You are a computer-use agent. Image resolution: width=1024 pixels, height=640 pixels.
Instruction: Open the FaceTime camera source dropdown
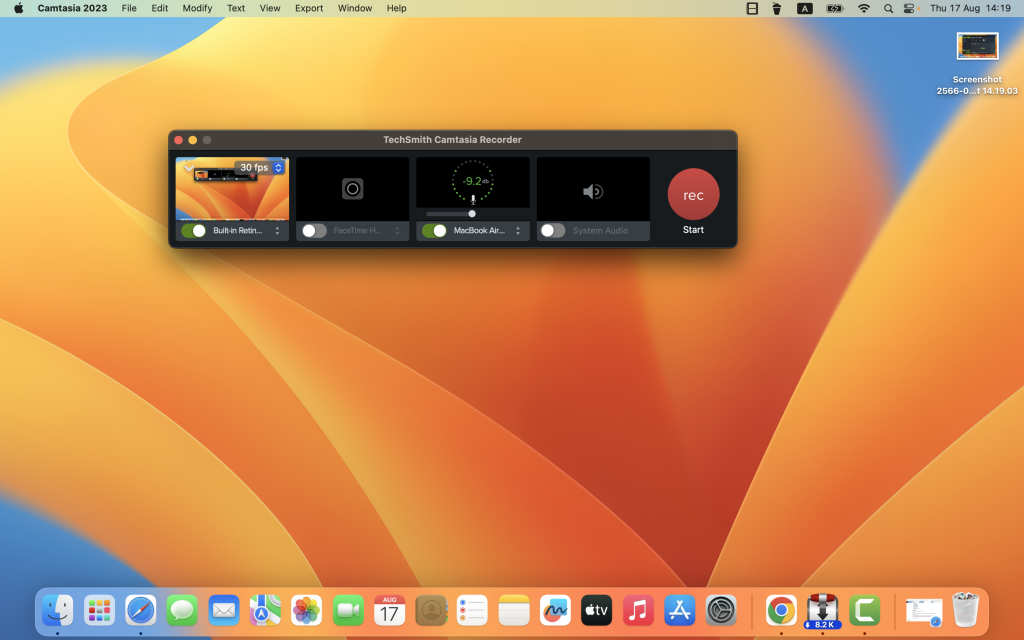point(397,231)
